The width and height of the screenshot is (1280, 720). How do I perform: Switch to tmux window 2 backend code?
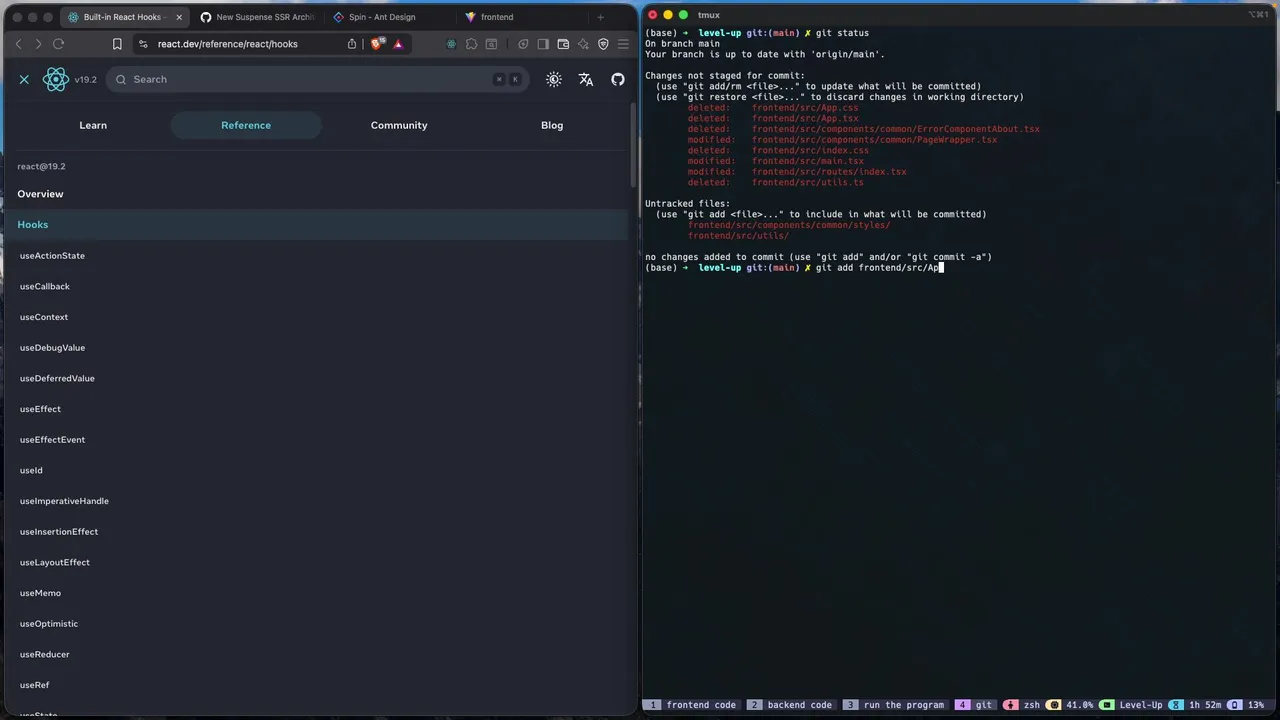tap(792, 705)
